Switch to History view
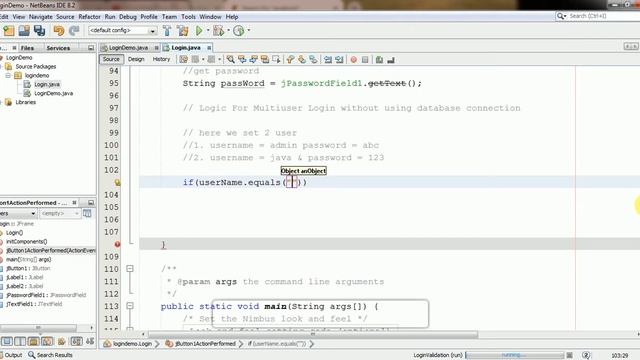The image size is (640, 360). tap(161, 59)
